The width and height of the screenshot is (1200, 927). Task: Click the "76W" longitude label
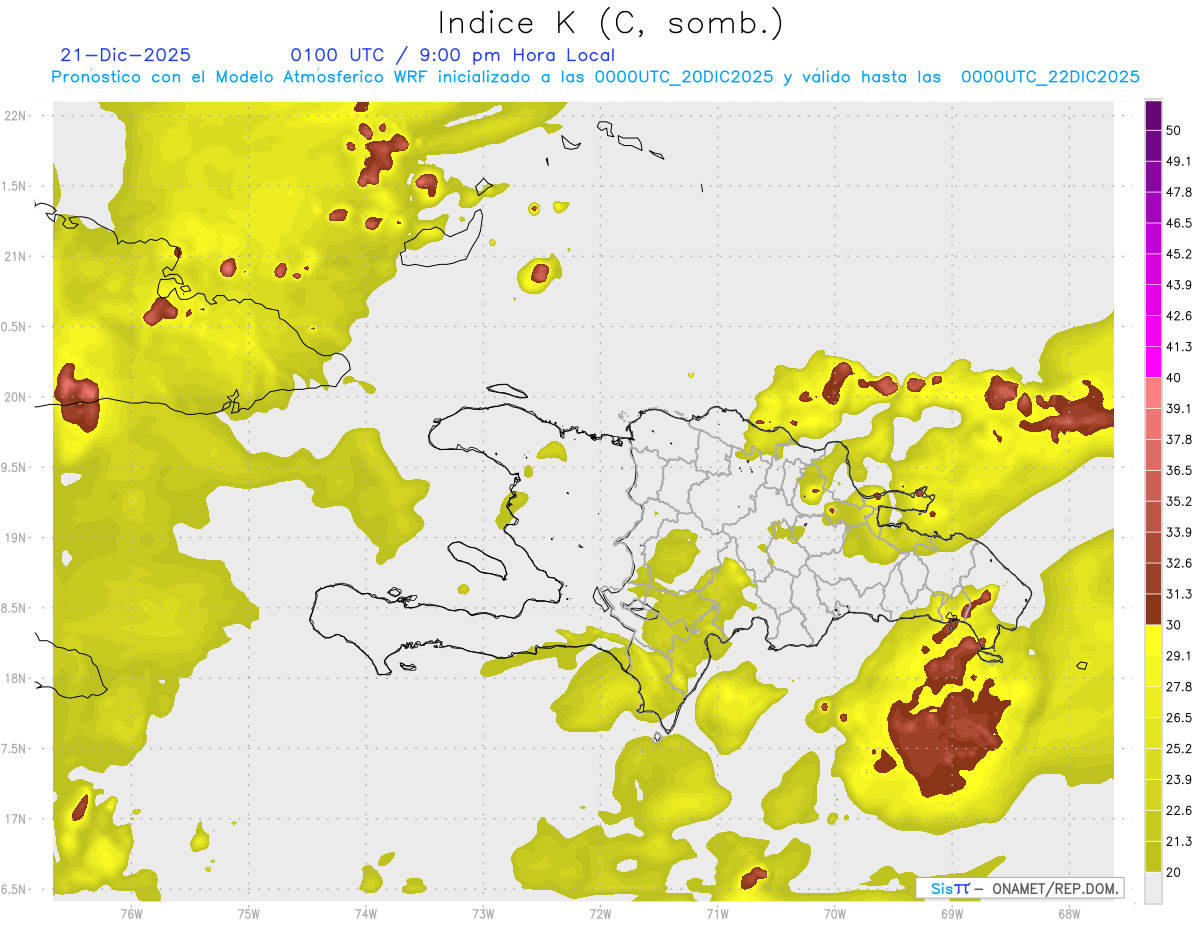coord(131,913)
